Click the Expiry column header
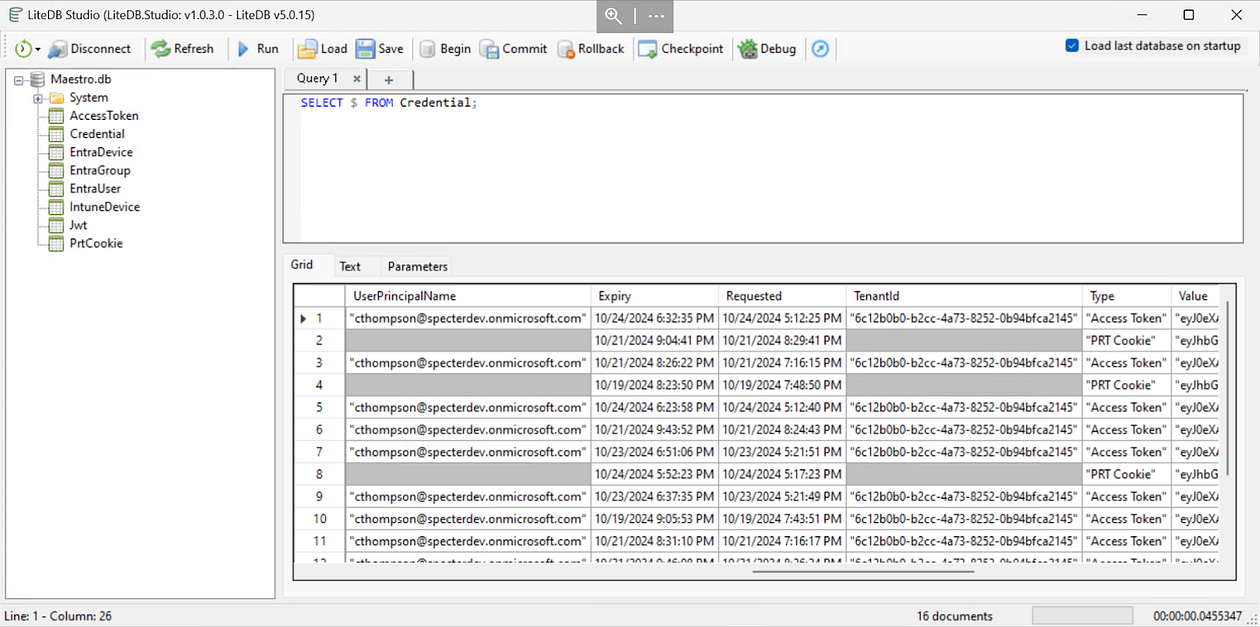The height and width of the screenshot is (627, 1260). (655, 296)
